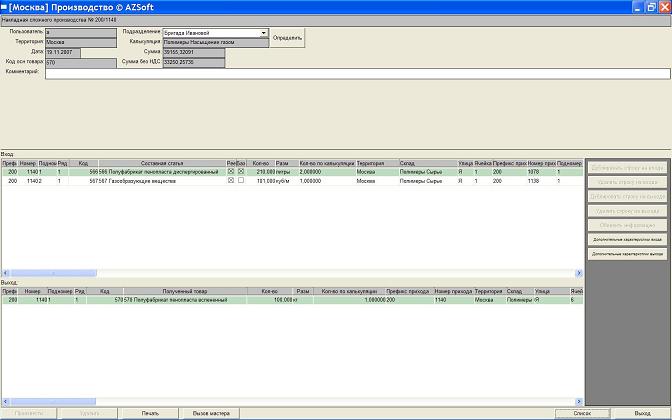Open Дополнительные характеристики входа
The width and height of the screenshot is (672, 420).
click(627, 240)
